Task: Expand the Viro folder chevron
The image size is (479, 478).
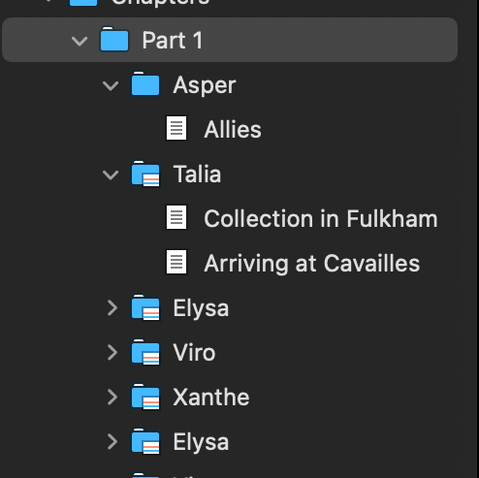Action: point(112,352)
